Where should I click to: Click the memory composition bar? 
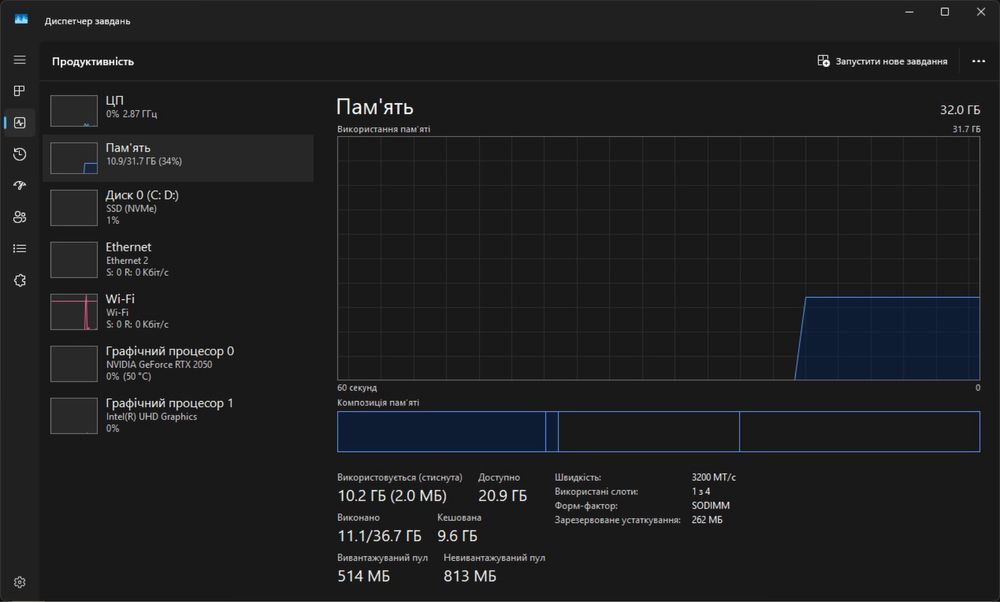(658, 432)
